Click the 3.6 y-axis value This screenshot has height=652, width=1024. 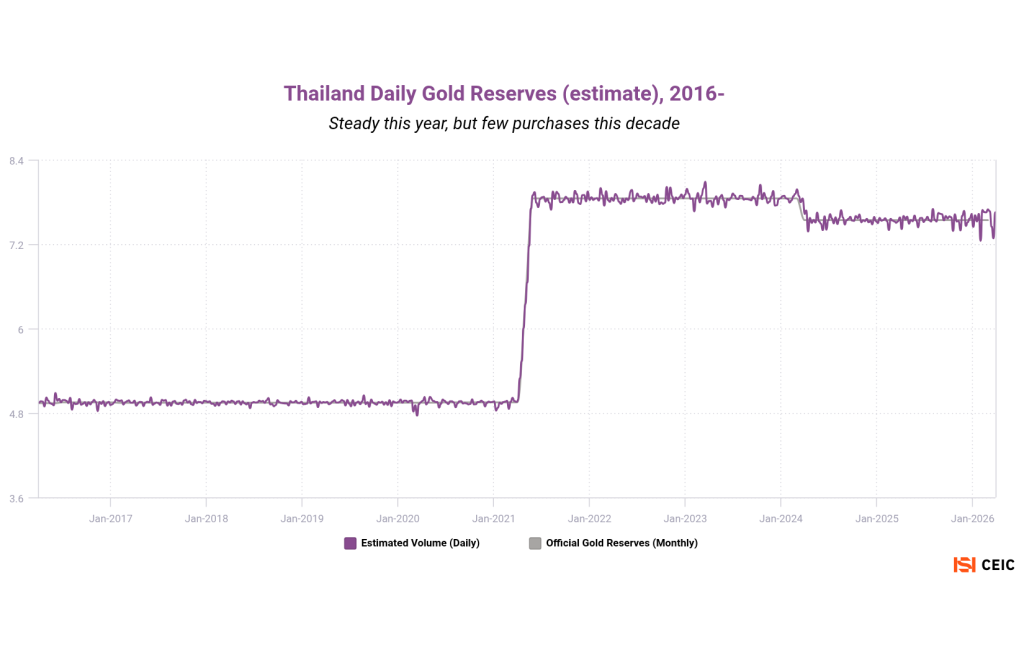(x=17, y=497)
